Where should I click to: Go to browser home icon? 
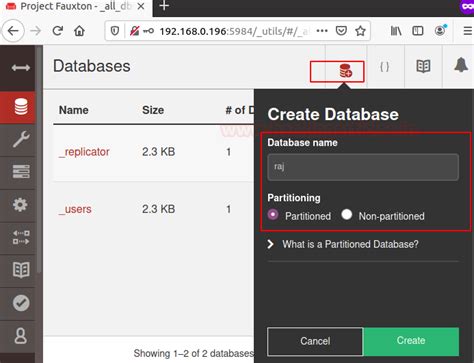click(79, 31)
